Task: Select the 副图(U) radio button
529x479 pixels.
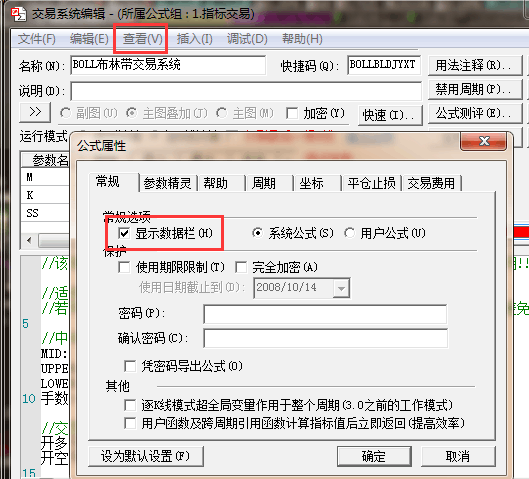Action: (x=65, y=113)
